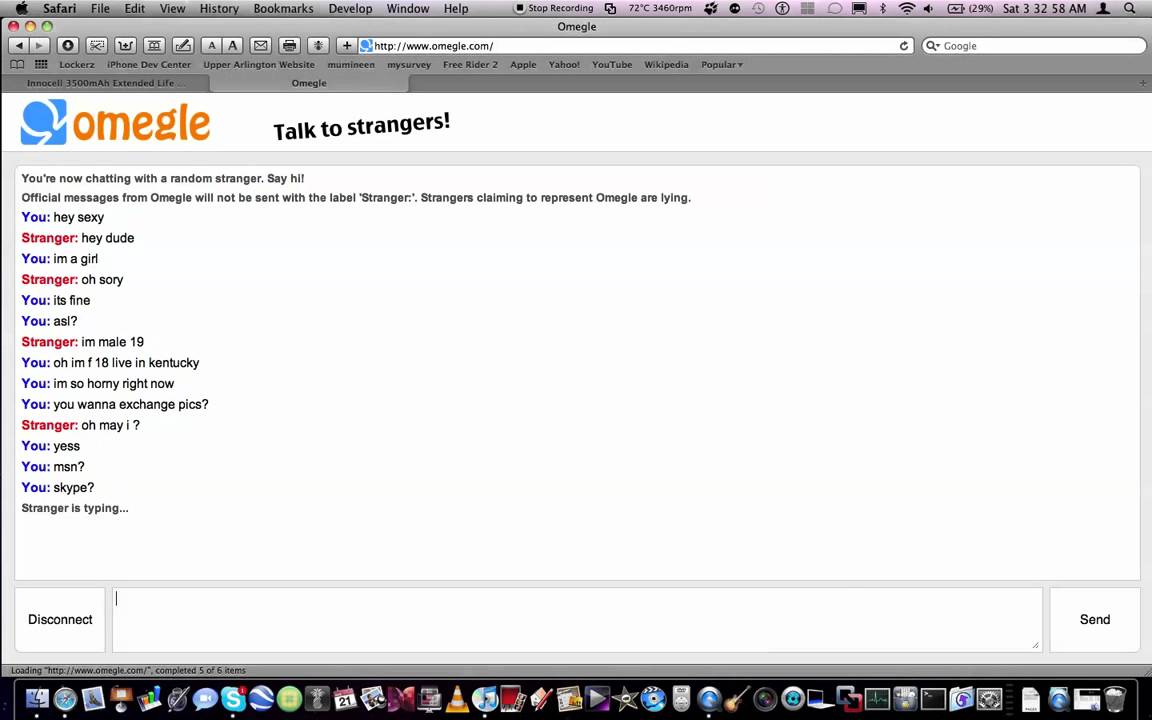Open the Wi-Fi status menu
1152x720 pixels.
907,8
